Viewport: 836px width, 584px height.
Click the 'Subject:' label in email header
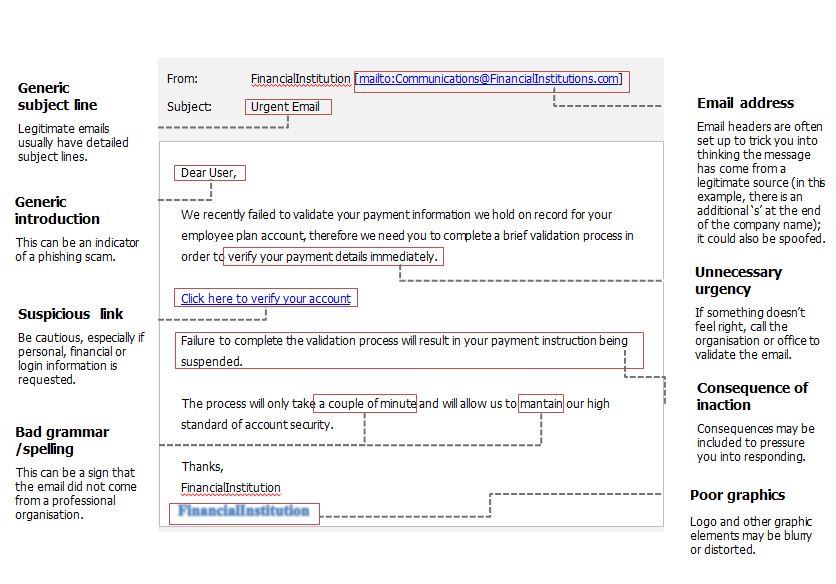189,107
